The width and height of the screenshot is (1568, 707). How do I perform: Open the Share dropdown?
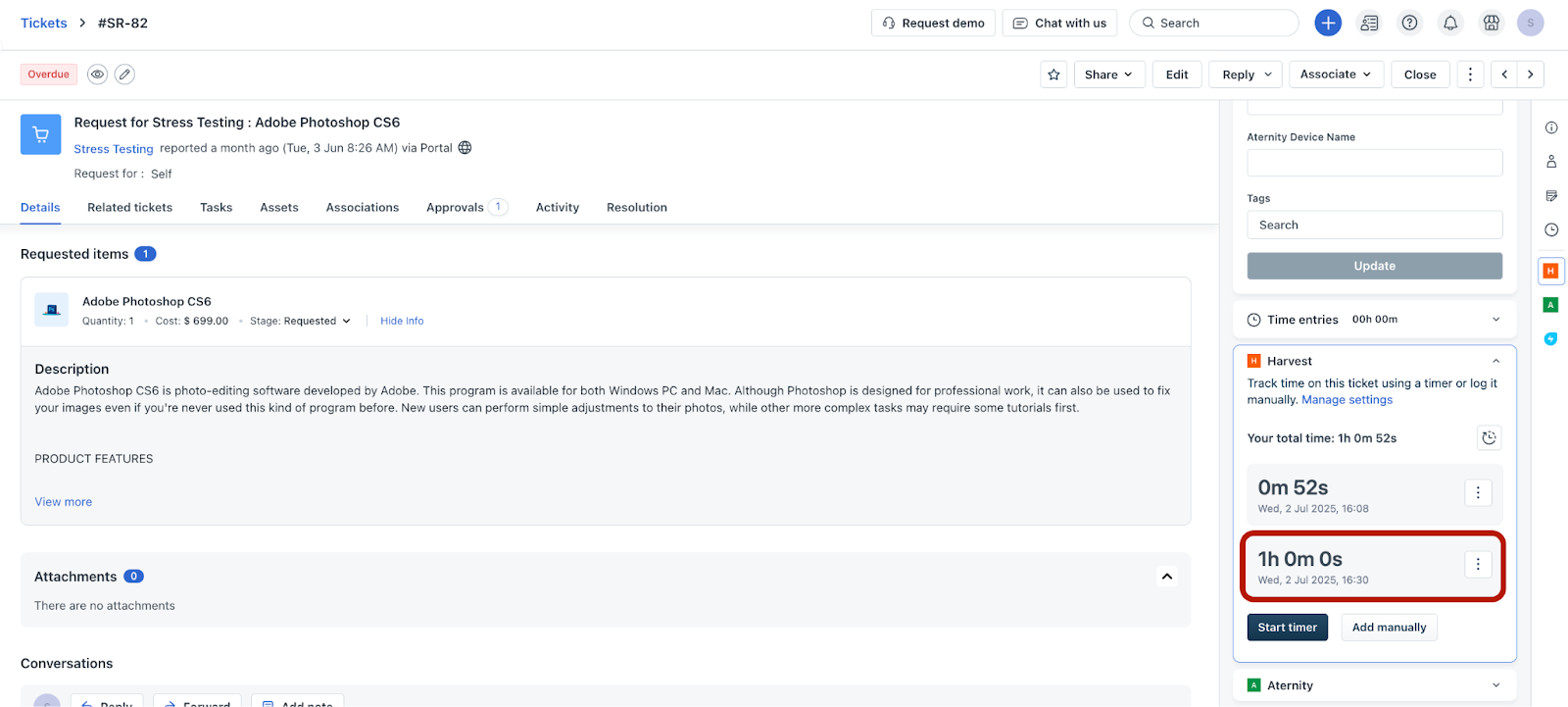[1109, 75]
